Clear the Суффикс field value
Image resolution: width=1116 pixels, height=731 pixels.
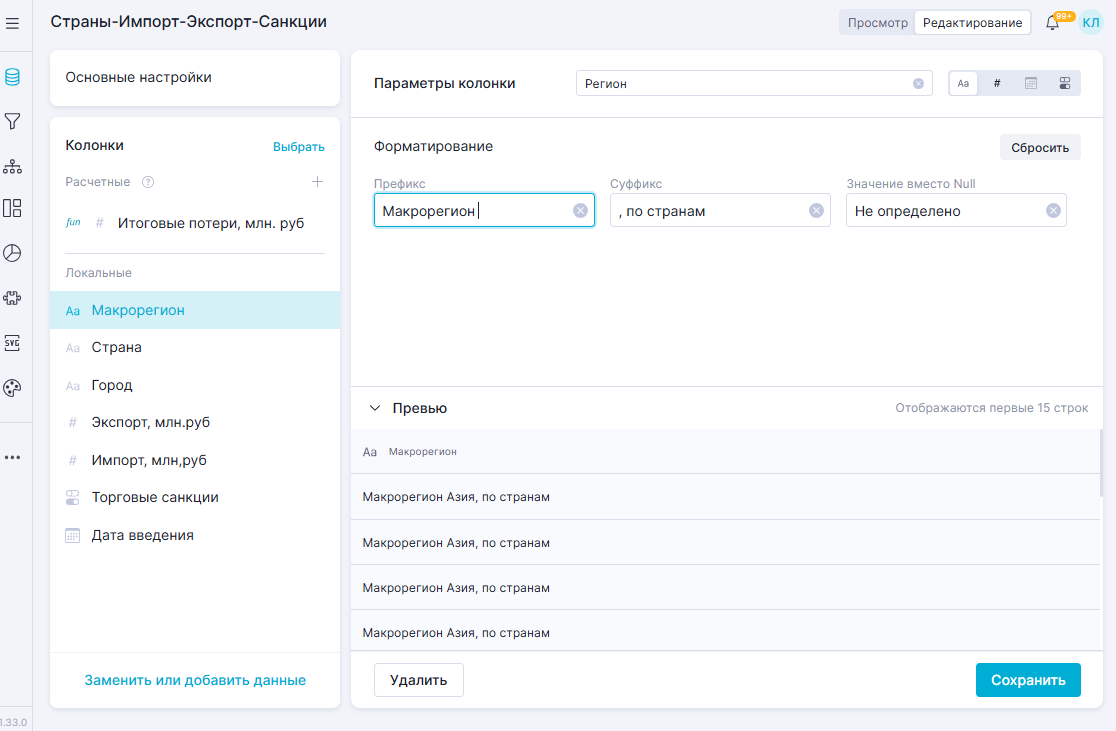[816, 210]
